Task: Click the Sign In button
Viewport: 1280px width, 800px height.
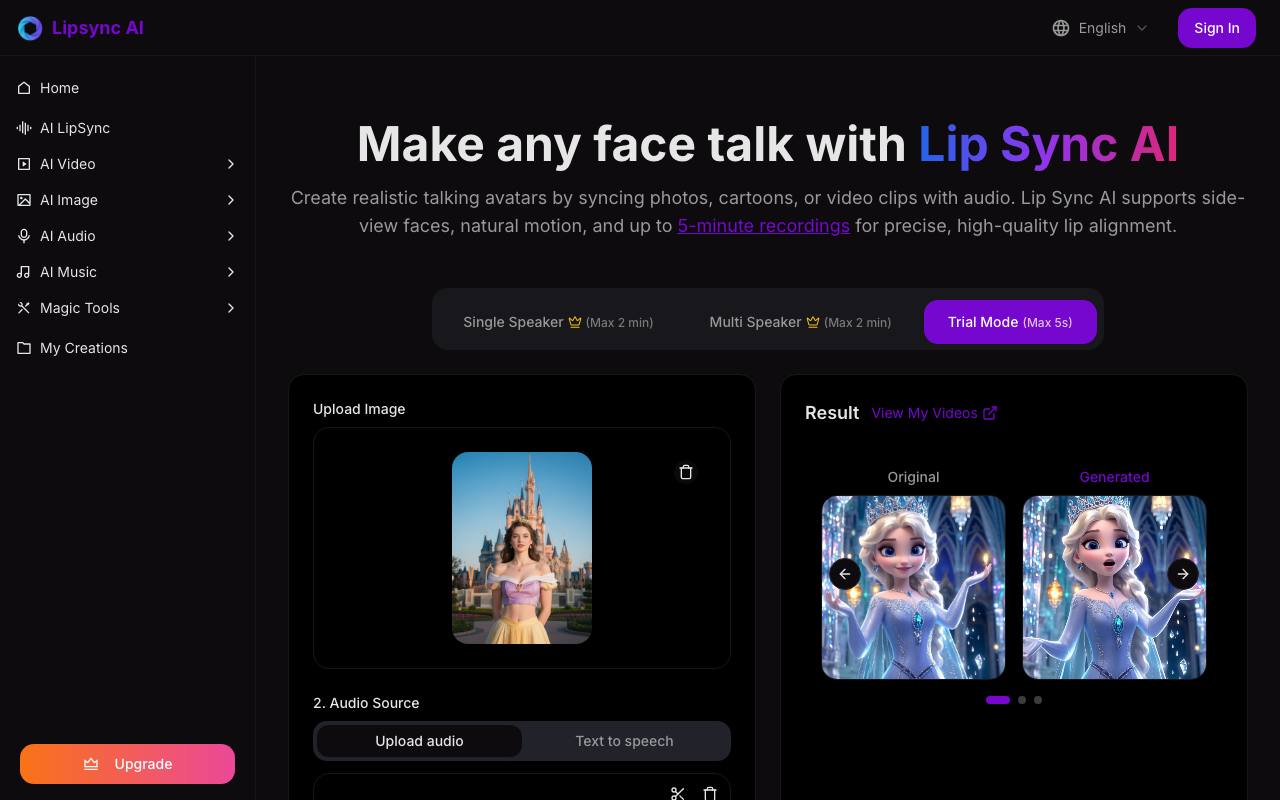Action: 1216,28
